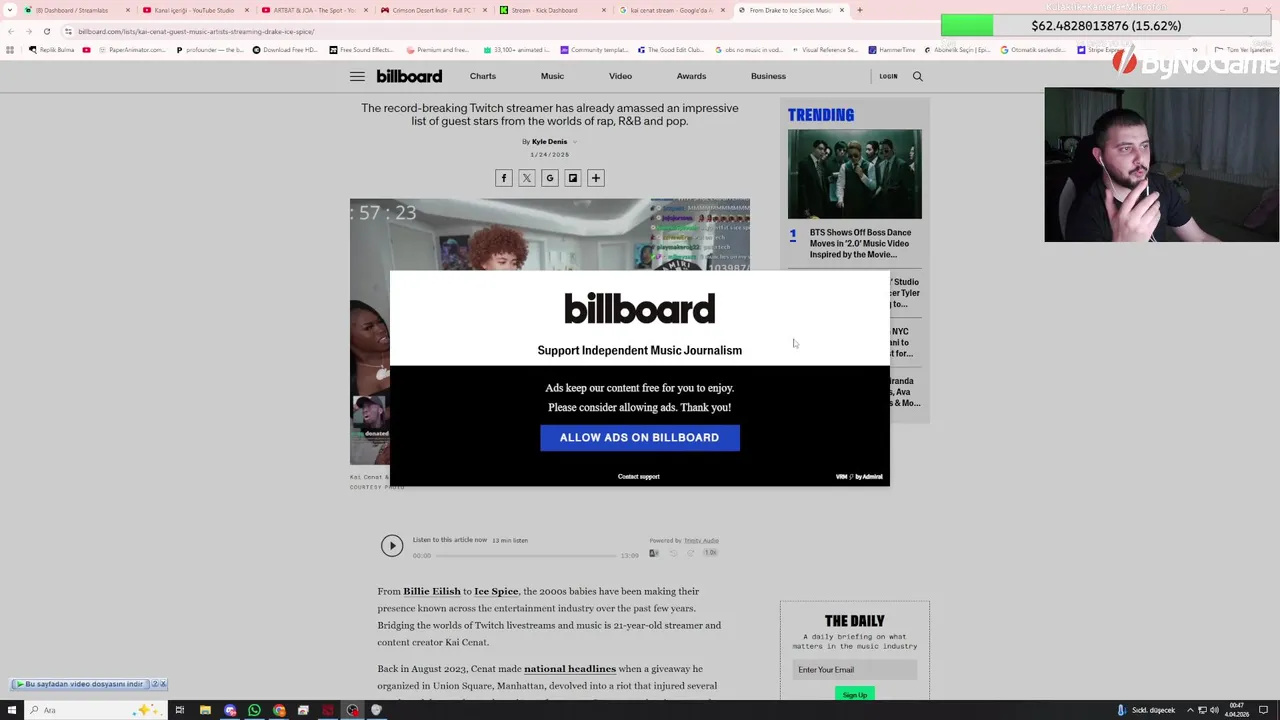Viewport: 1280px width, 720px height.
Task: Open the Music menu
Action: [x=552, y=76]
